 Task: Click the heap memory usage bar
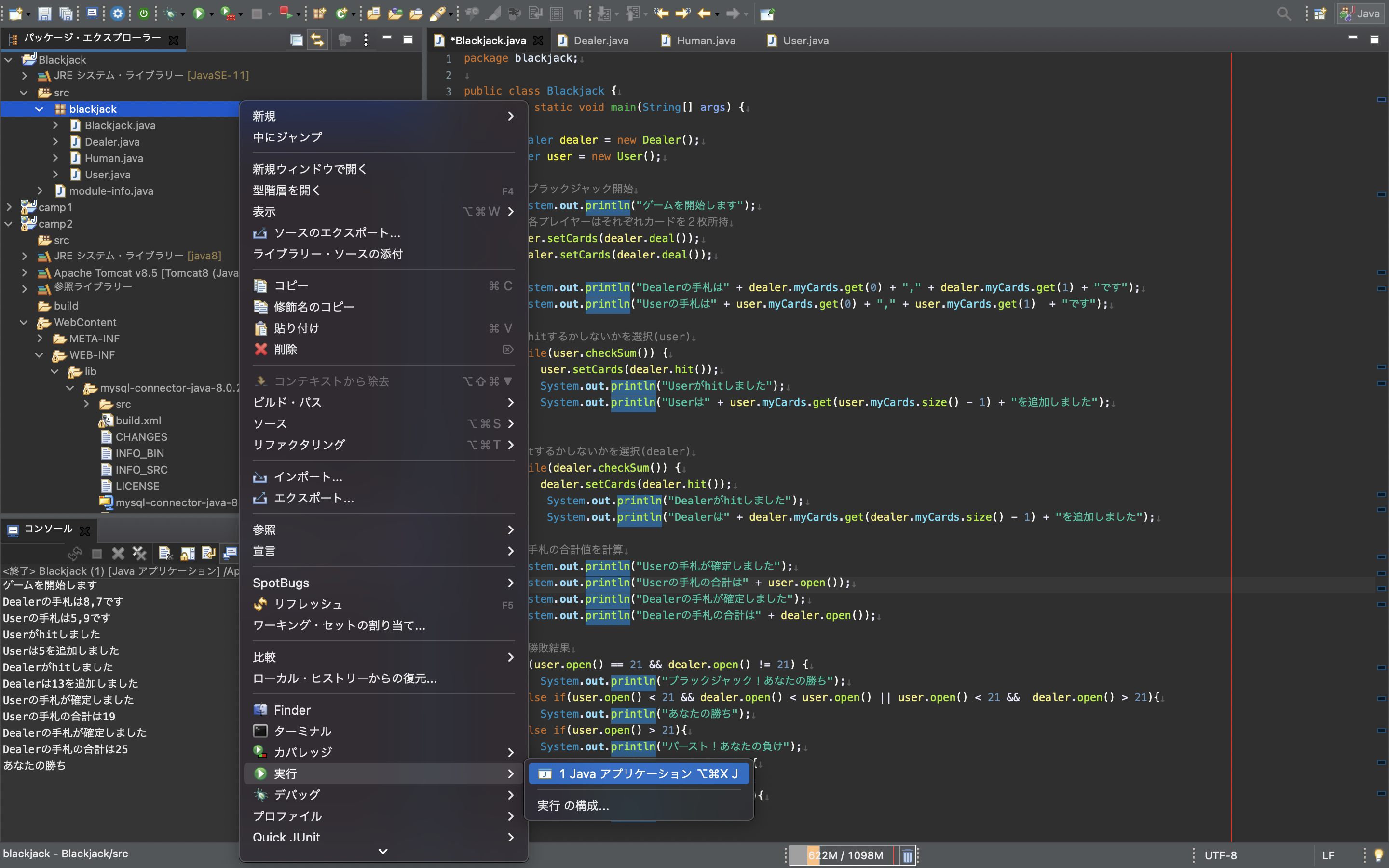(x=845, y=855)
